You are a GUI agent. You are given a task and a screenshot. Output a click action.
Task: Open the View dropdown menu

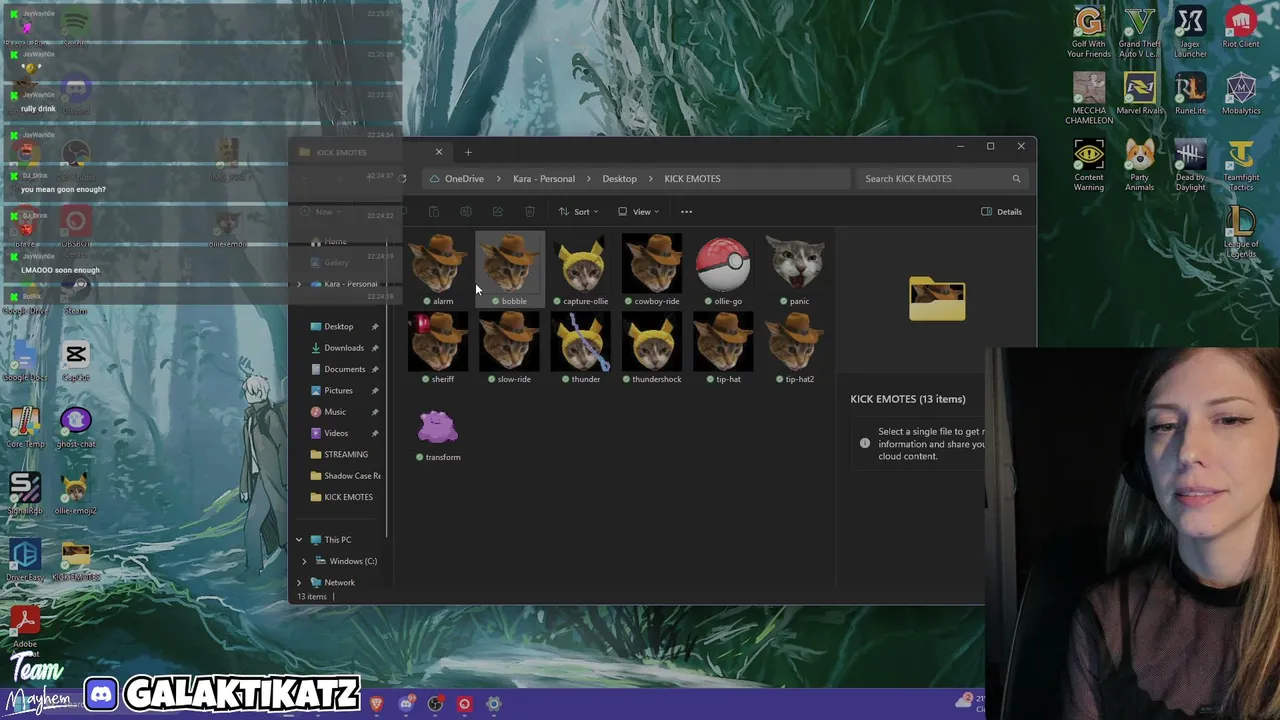click(638, 212)
